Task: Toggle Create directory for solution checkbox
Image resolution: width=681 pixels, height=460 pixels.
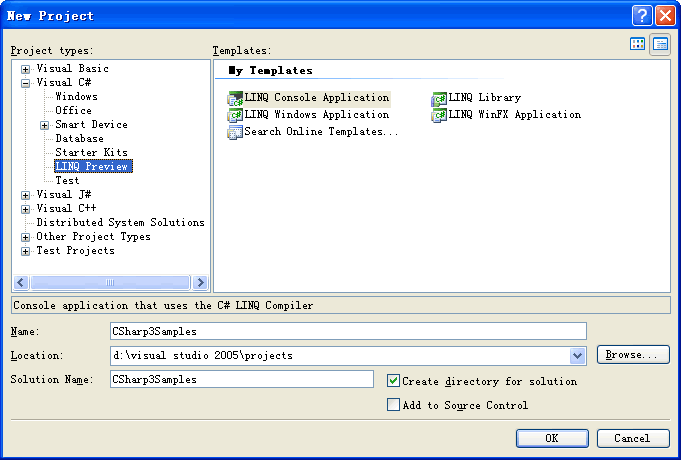Action: click(393, 381)
